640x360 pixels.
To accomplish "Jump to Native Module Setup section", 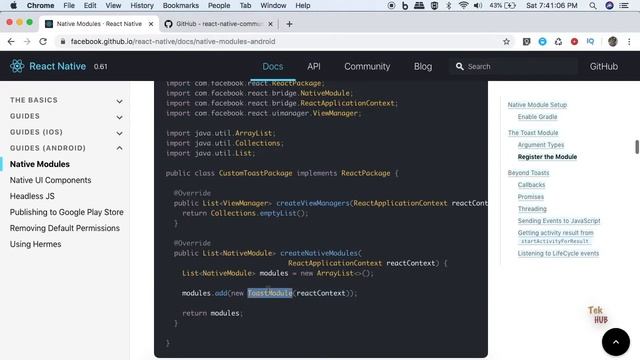I will 537,105.
